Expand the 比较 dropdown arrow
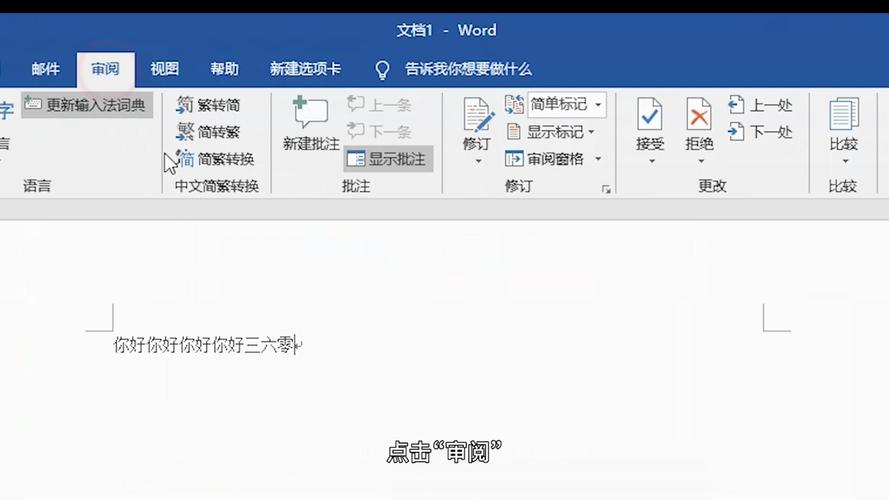The image size is (889, 500). tap(845, 162)
